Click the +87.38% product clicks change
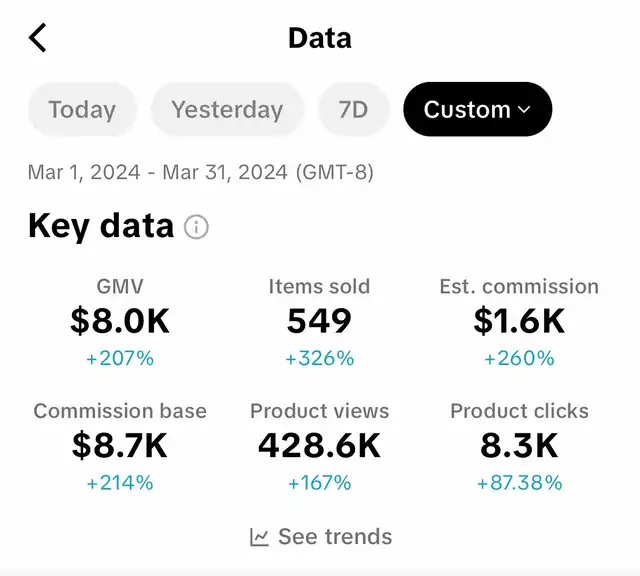Image resolution: width=640 pixels, height=576 pixels. coord(519,483)
